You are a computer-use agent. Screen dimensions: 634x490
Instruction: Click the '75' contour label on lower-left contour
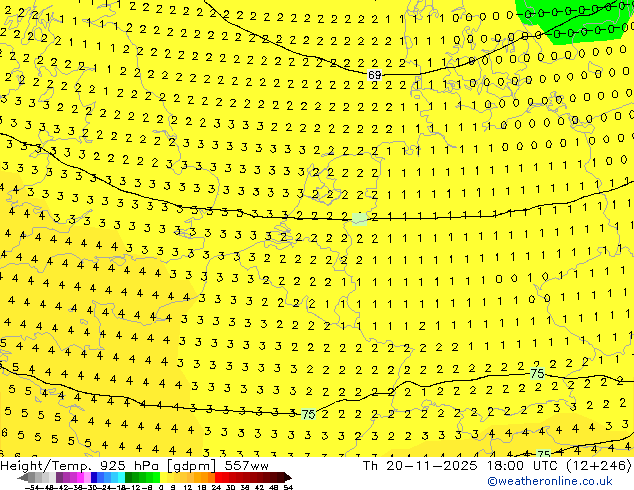point(308,414)
